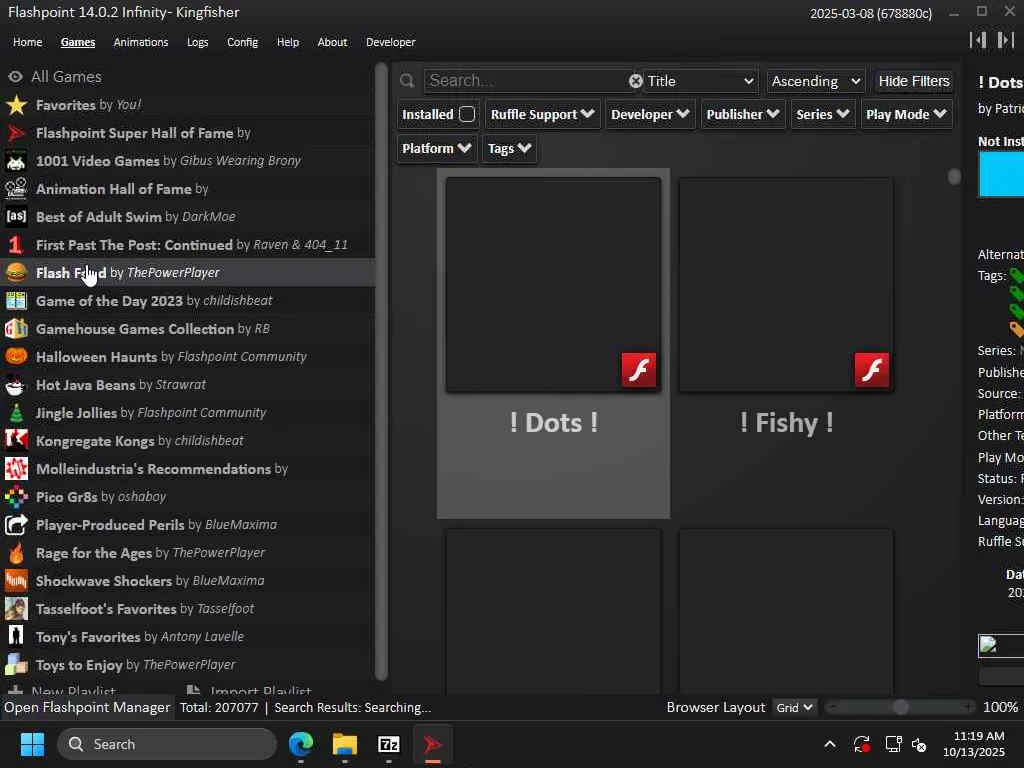Image resolution: width=1024 pixels, height=768 pixels.
Task: Click the game grid scrollbar thumb
Action: (954, 176)
